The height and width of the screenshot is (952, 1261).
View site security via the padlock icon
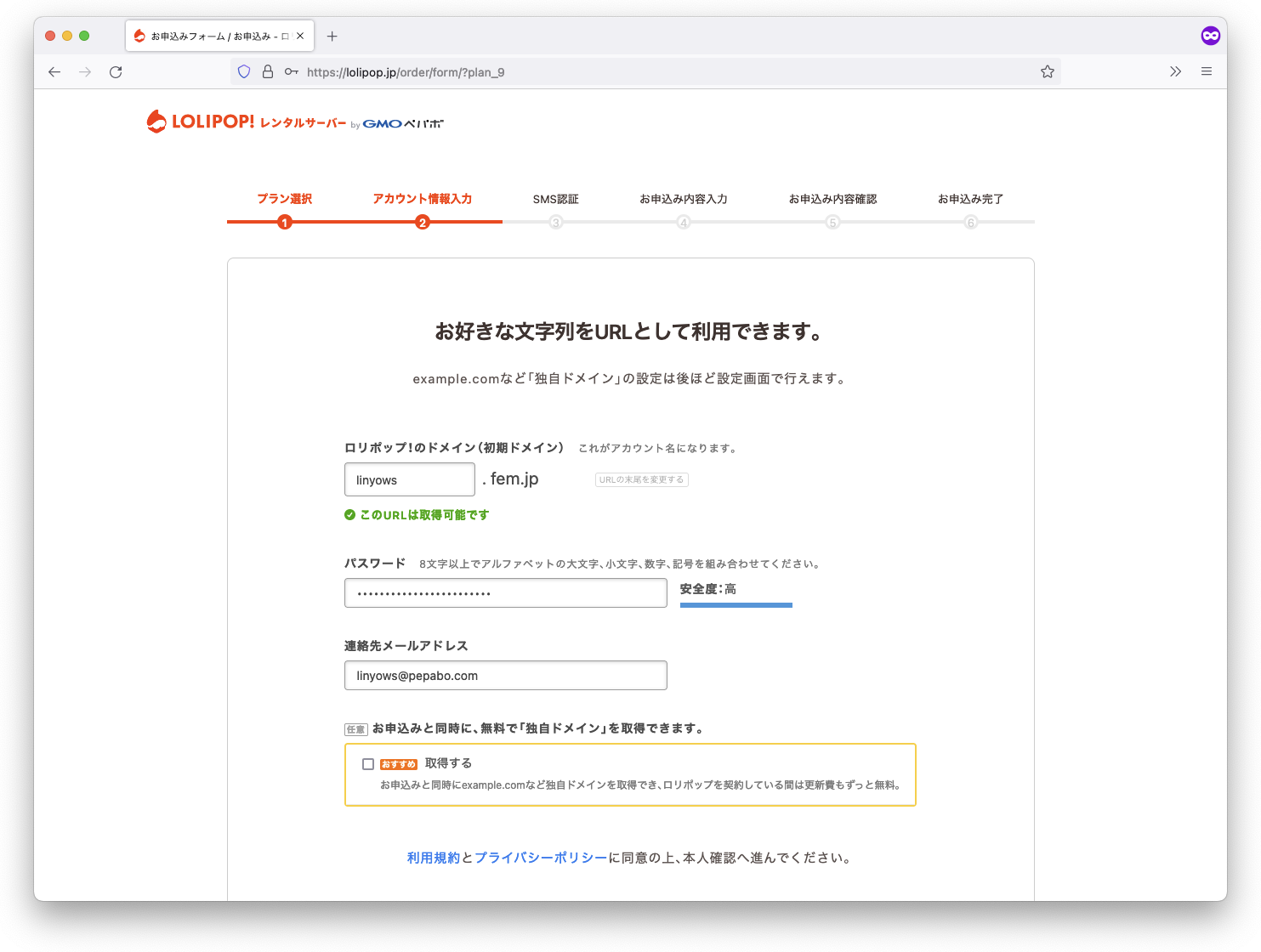268,71
